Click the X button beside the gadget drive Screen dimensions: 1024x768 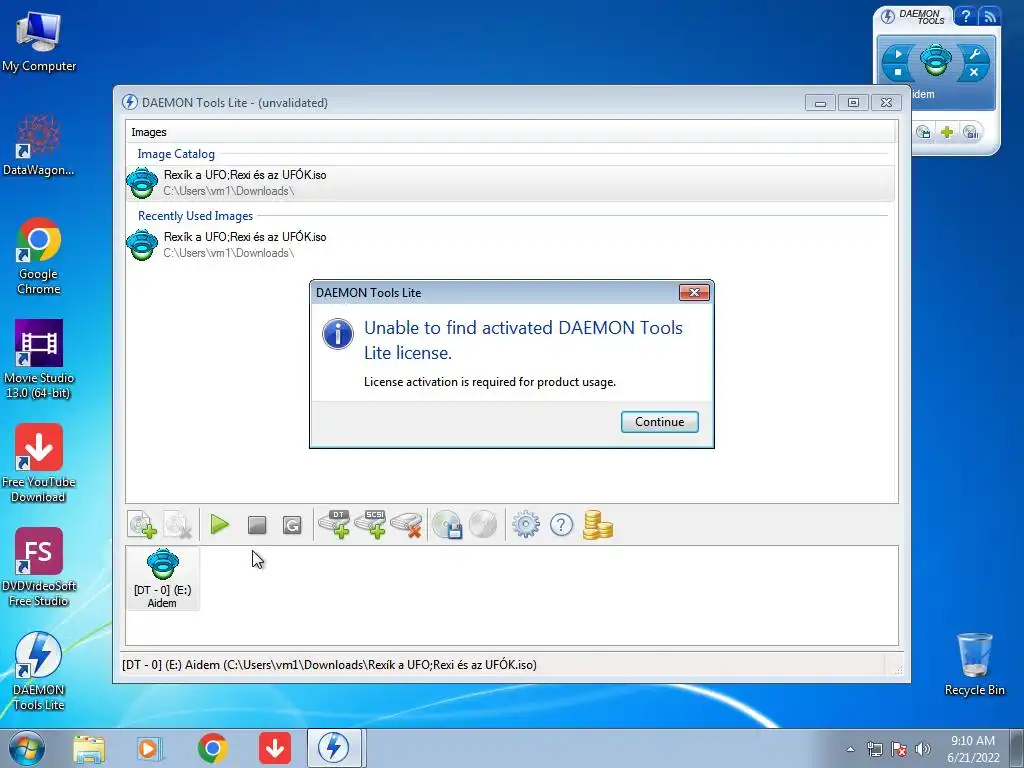[x=974, y=72]
